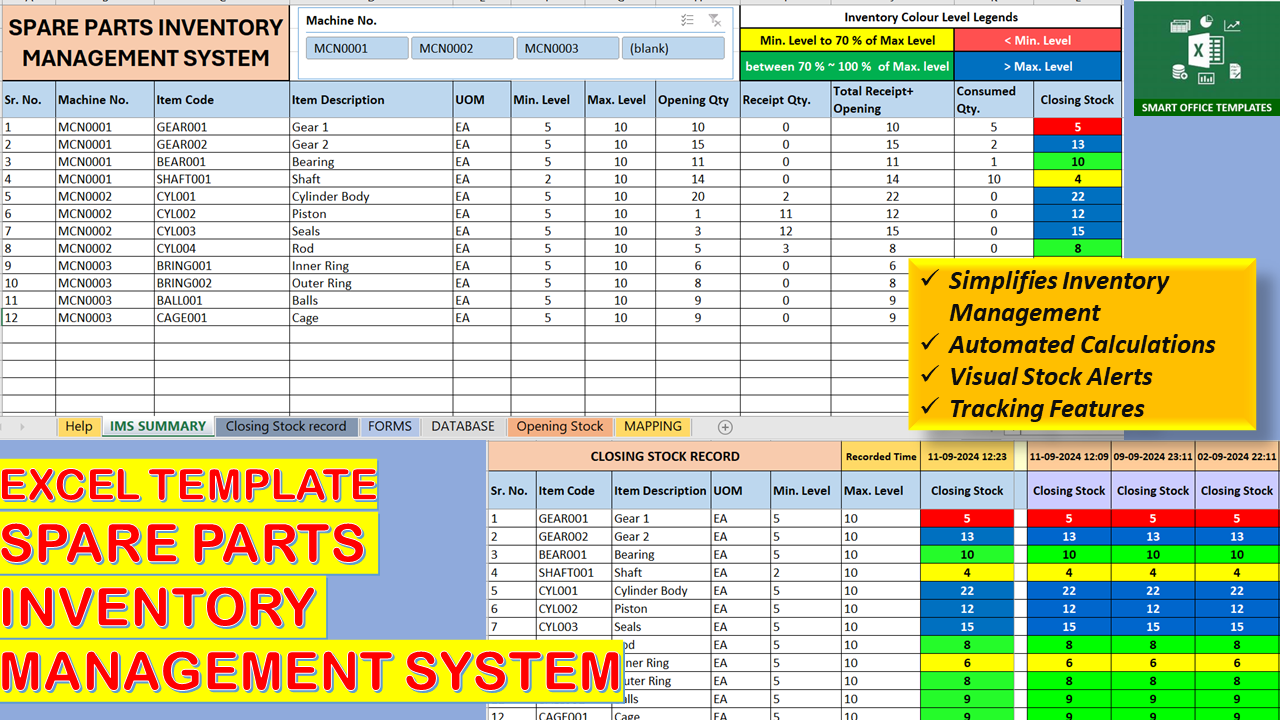Select the IMS SUMMARY sheet tab
The height and width of the screenshot is (720, 1280).
[157, 426]
